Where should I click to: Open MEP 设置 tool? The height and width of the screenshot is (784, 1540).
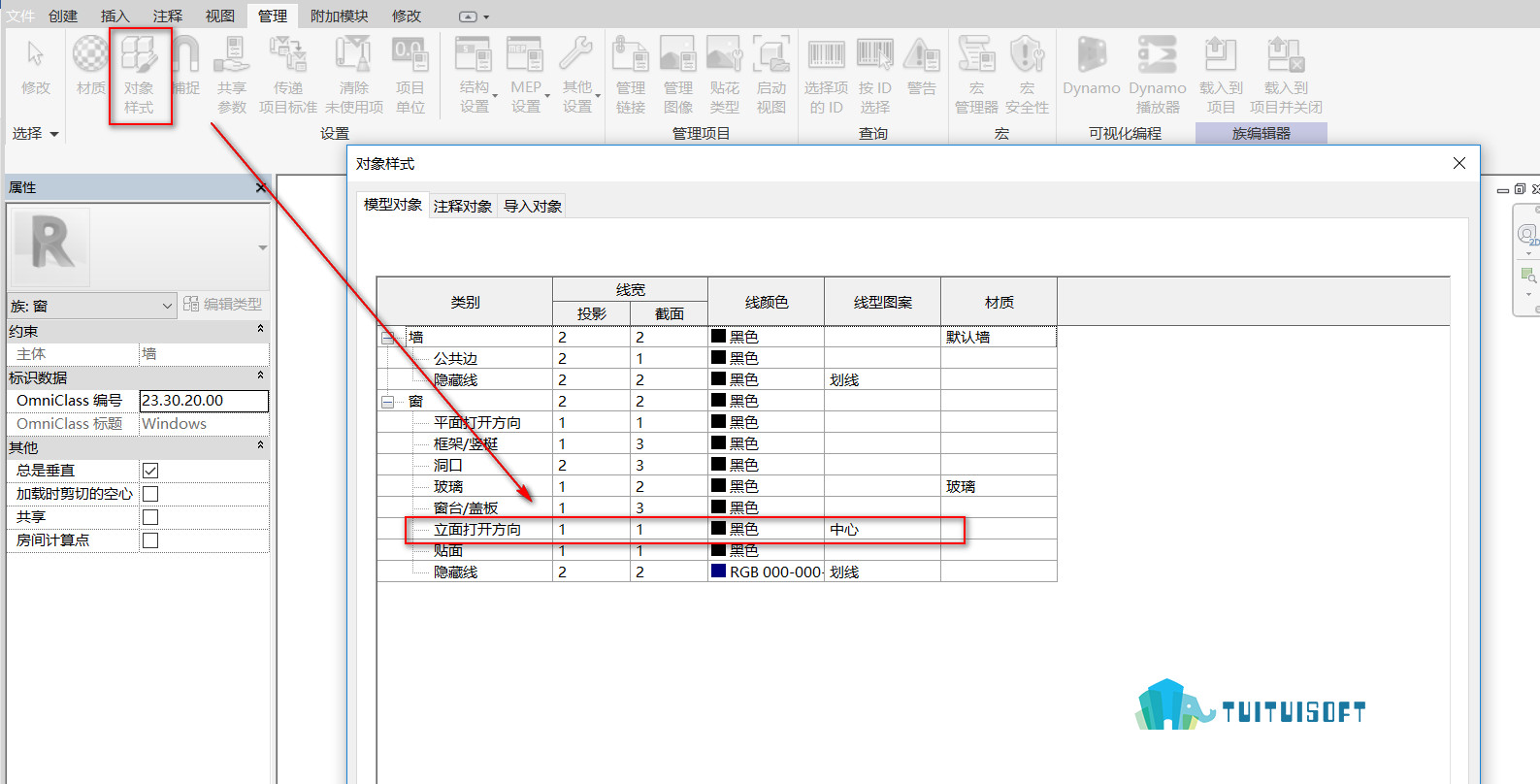click(527, 76)
